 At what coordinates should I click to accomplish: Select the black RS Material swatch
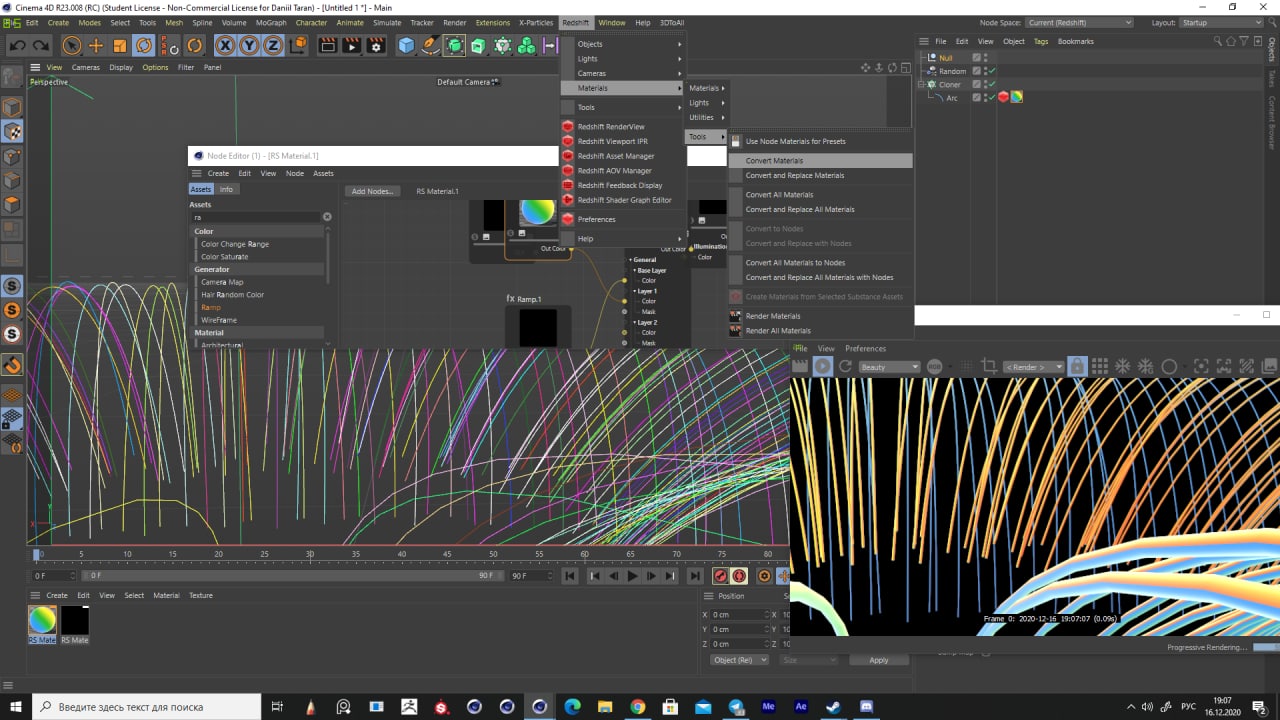[x=75, y=620]
